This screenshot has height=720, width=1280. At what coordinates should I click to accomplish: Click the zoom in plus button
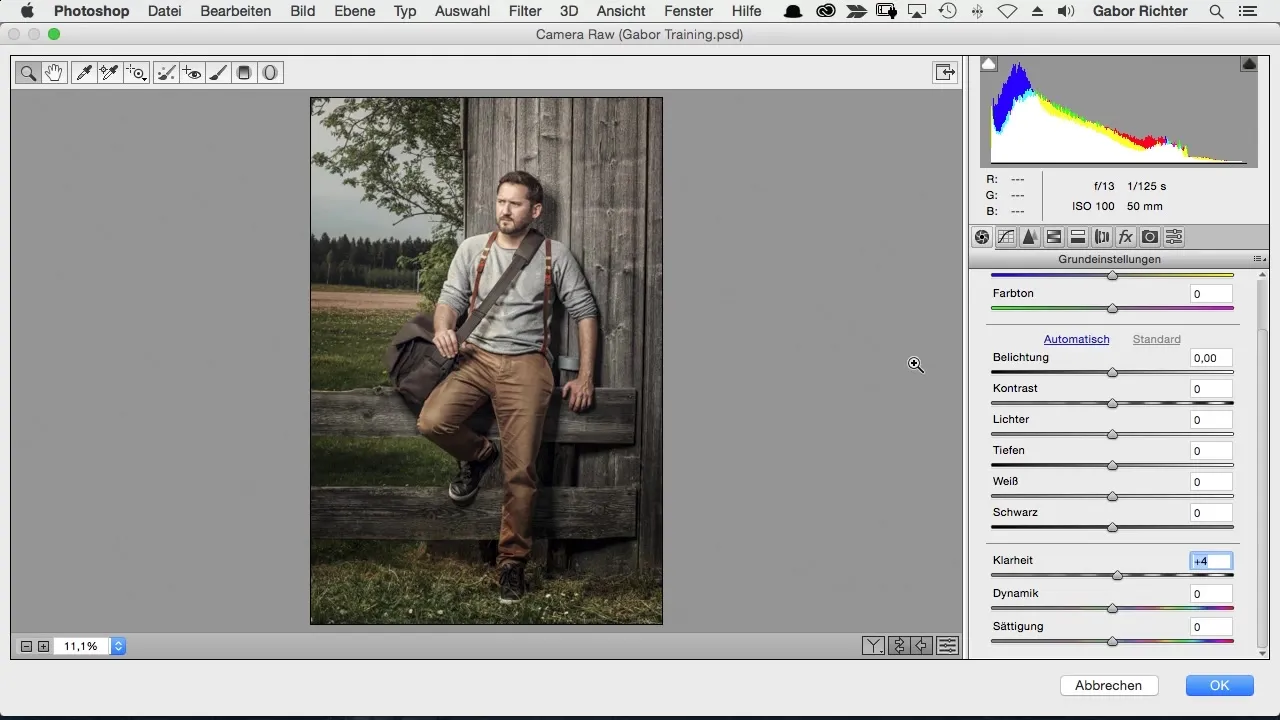[x=43, y=646]
